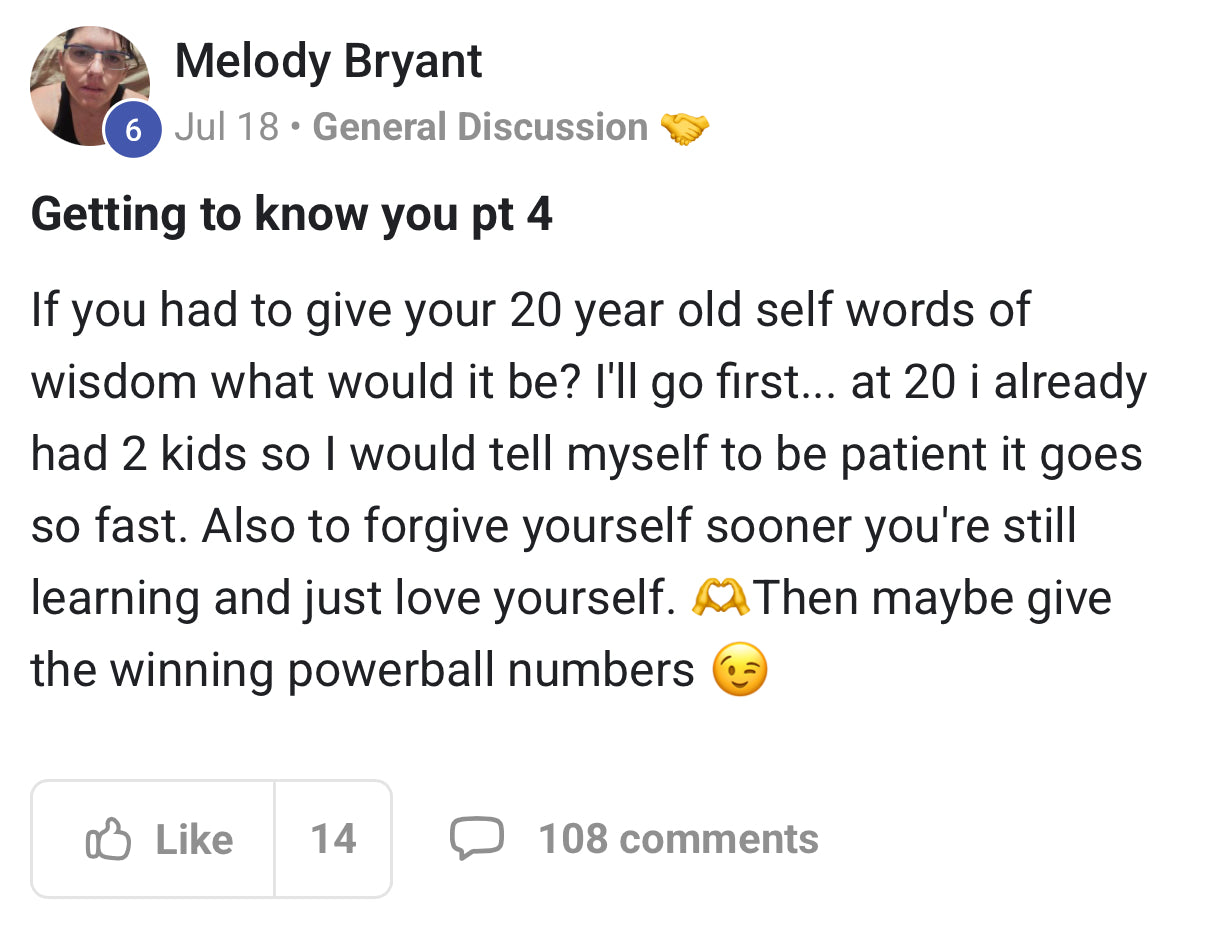This screenshot has width=1206, height=931.
Task: Click the thumbs-up Like icon
Action: 109,839
